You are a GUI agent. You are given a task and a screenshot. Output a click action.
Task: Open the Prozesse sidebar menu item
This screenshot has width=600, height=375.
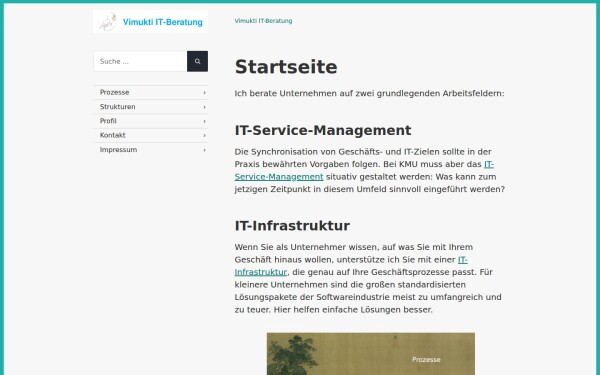pos(150,92)
